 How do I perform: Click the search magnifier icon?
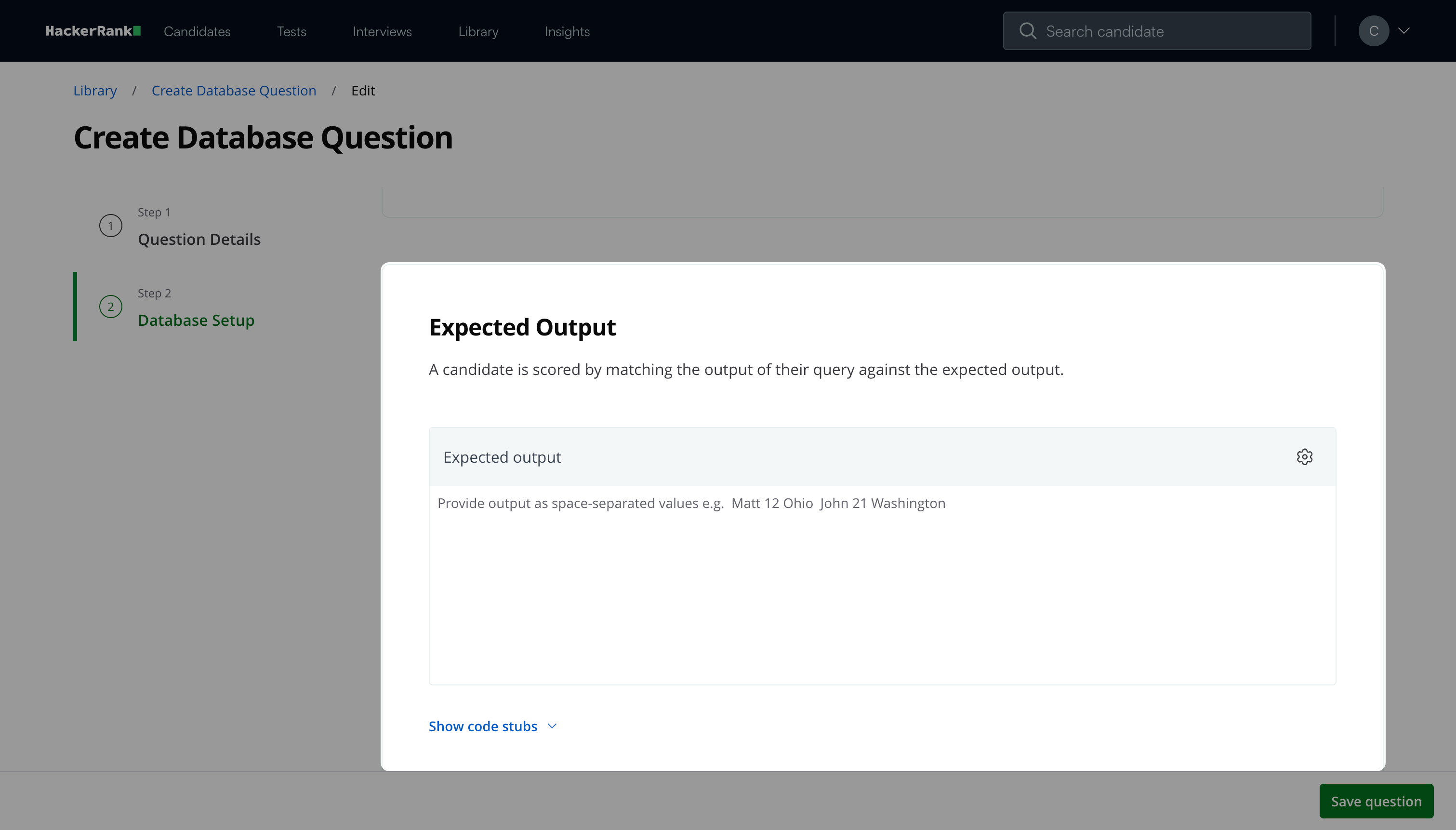click(x=1027, y=31)
